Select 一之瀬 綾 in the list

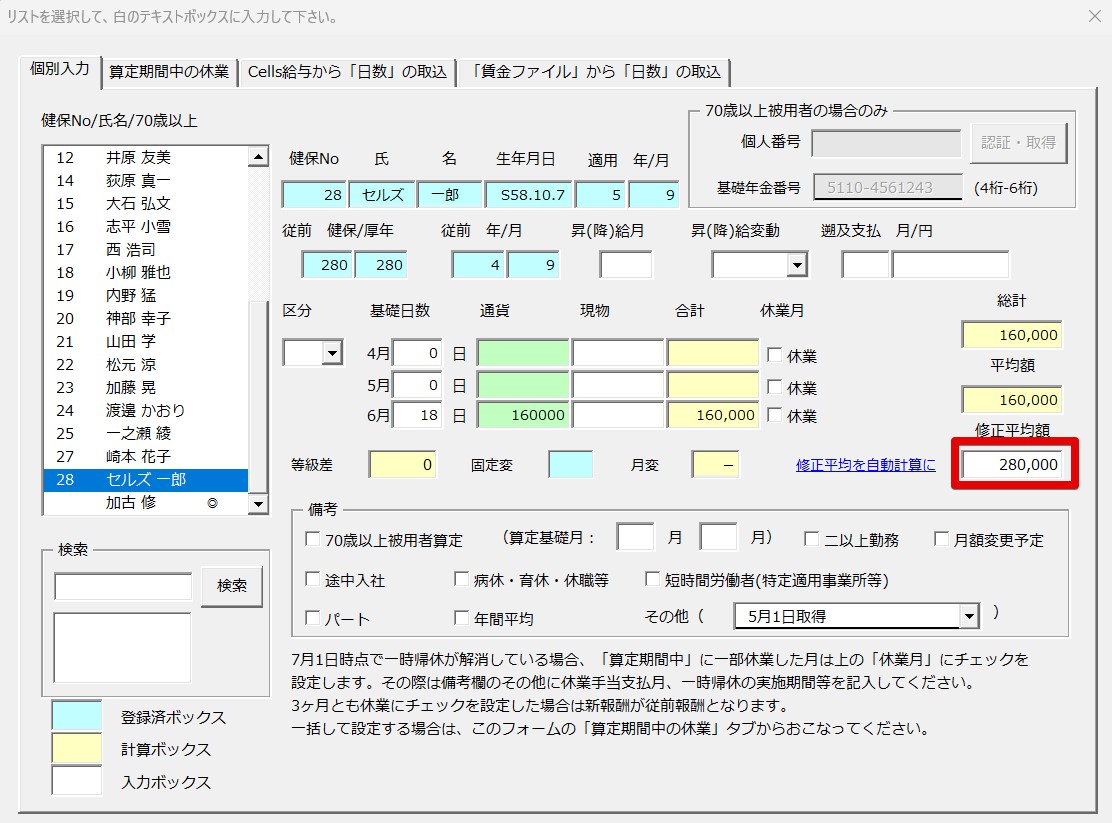pos(145,433)
